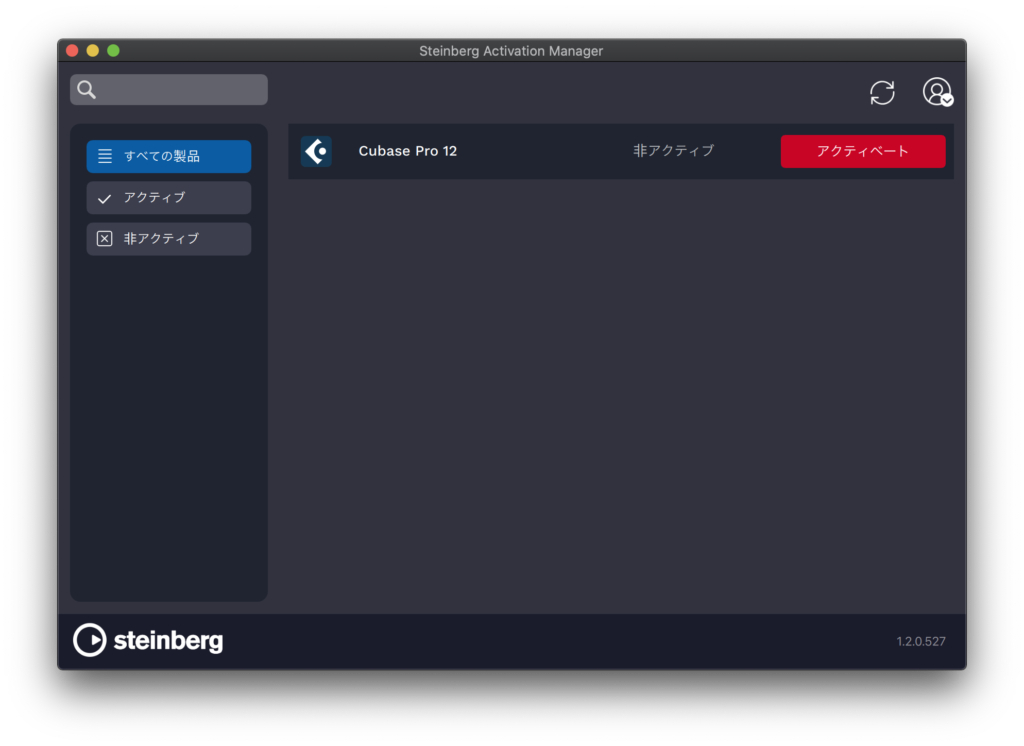Screen dimensions: 1024x746
Task: Click the crossed-box icon on 非アクティブ filter
Action: (105, 239)
